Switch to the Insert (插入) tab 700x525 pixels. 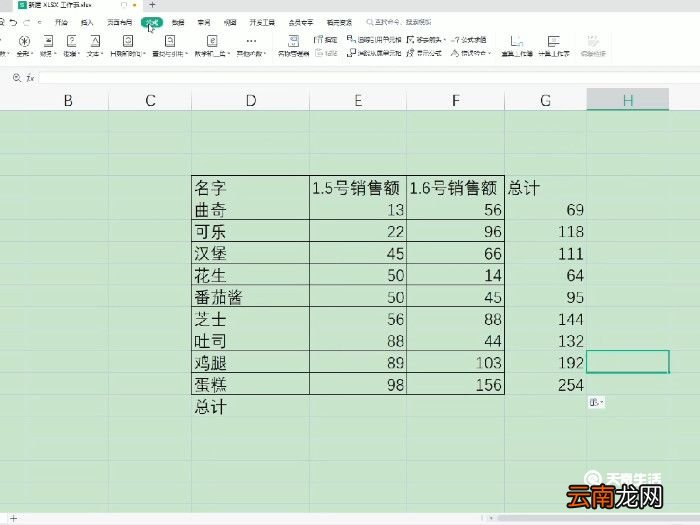coord(87,22)
